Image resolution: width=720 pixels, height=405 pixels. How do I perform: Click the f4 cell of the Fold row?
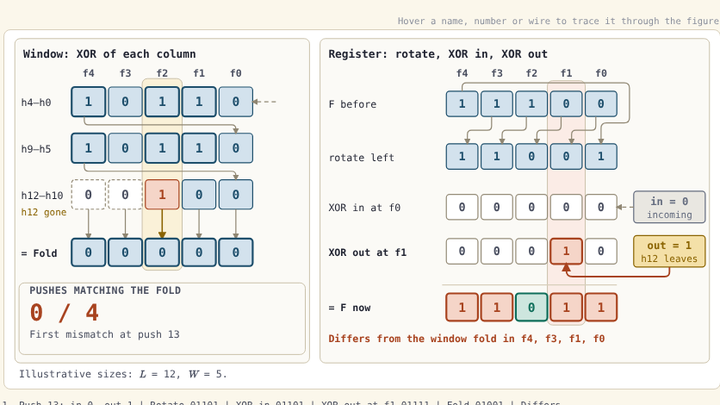pyautogui.click(x=88, y=252)
